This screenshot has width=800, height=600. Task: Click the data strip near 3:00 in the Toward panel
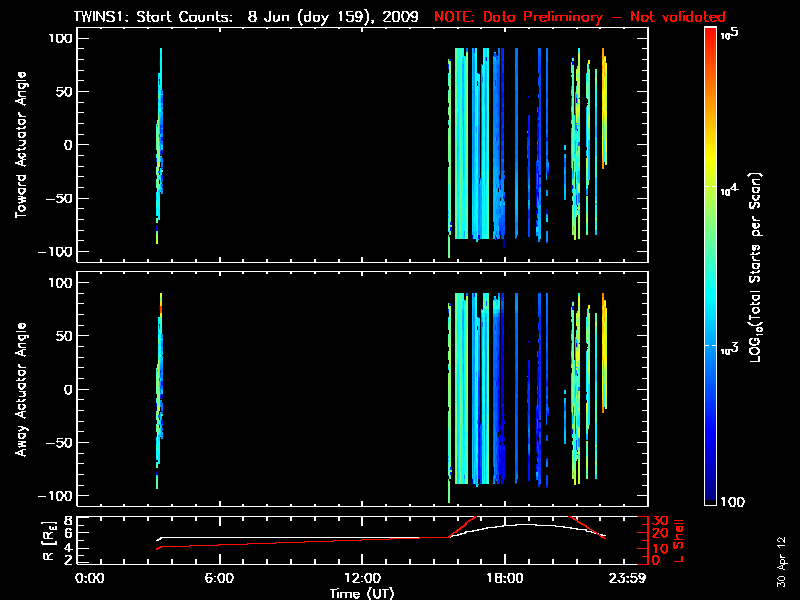(x=158, y=150)
